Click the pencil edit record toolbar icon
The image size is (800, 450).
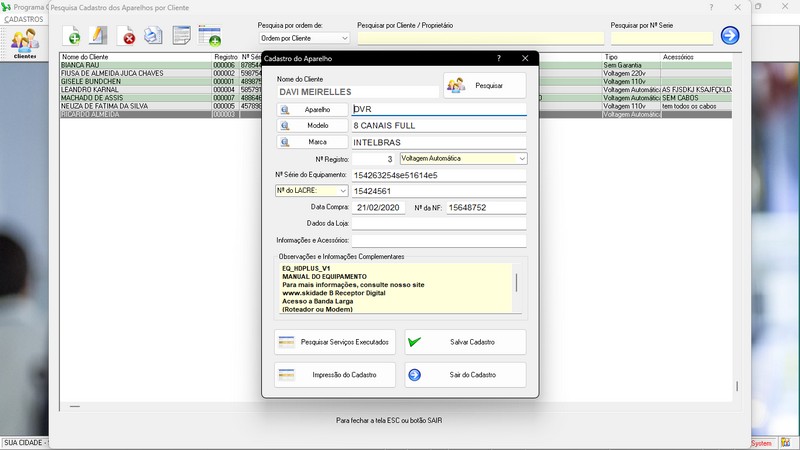98,37
